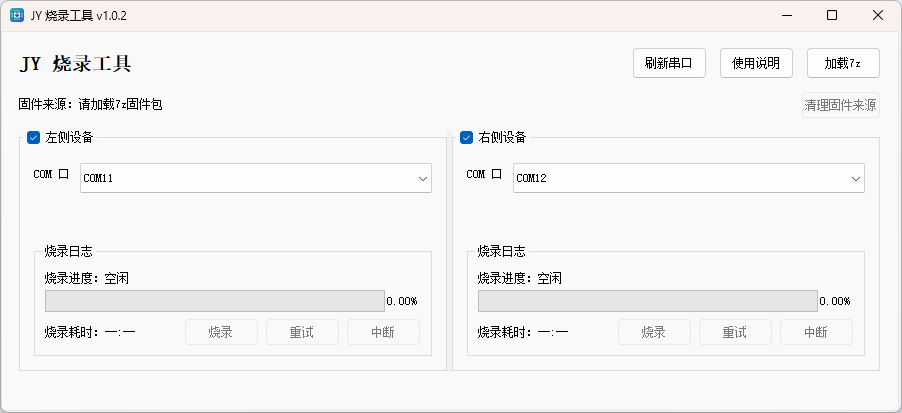Minimize the JY 烧录工具 window
This screenshot has height=413, width=902.
click(x=786, y=16)
